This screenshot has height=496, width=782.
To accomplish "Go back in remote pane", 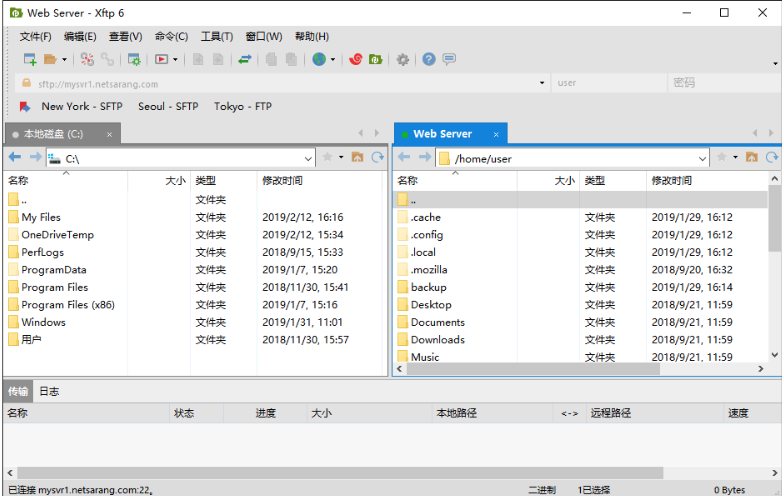I will [x=404, y=158].
